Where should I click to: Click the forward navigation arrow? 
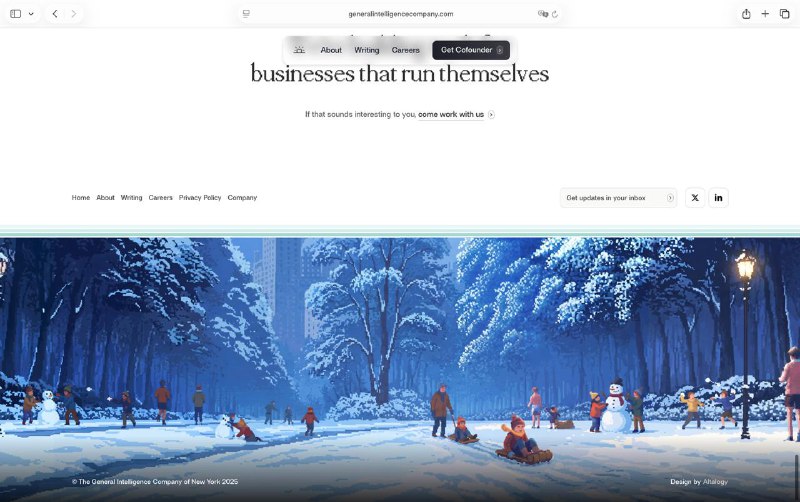74,14
